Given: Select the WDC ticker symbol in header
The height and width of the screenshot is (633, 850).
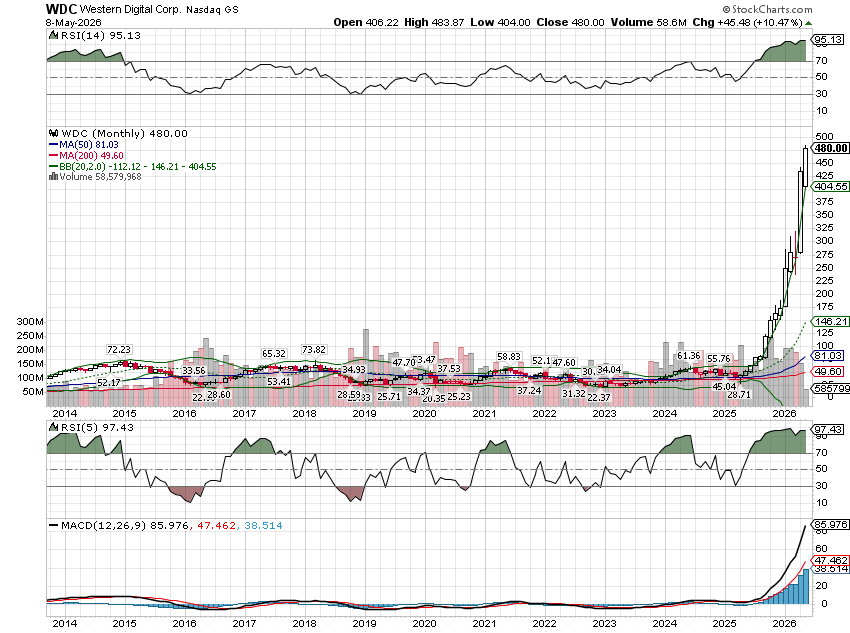Looking at the screenshot, I should pos(61,9).
